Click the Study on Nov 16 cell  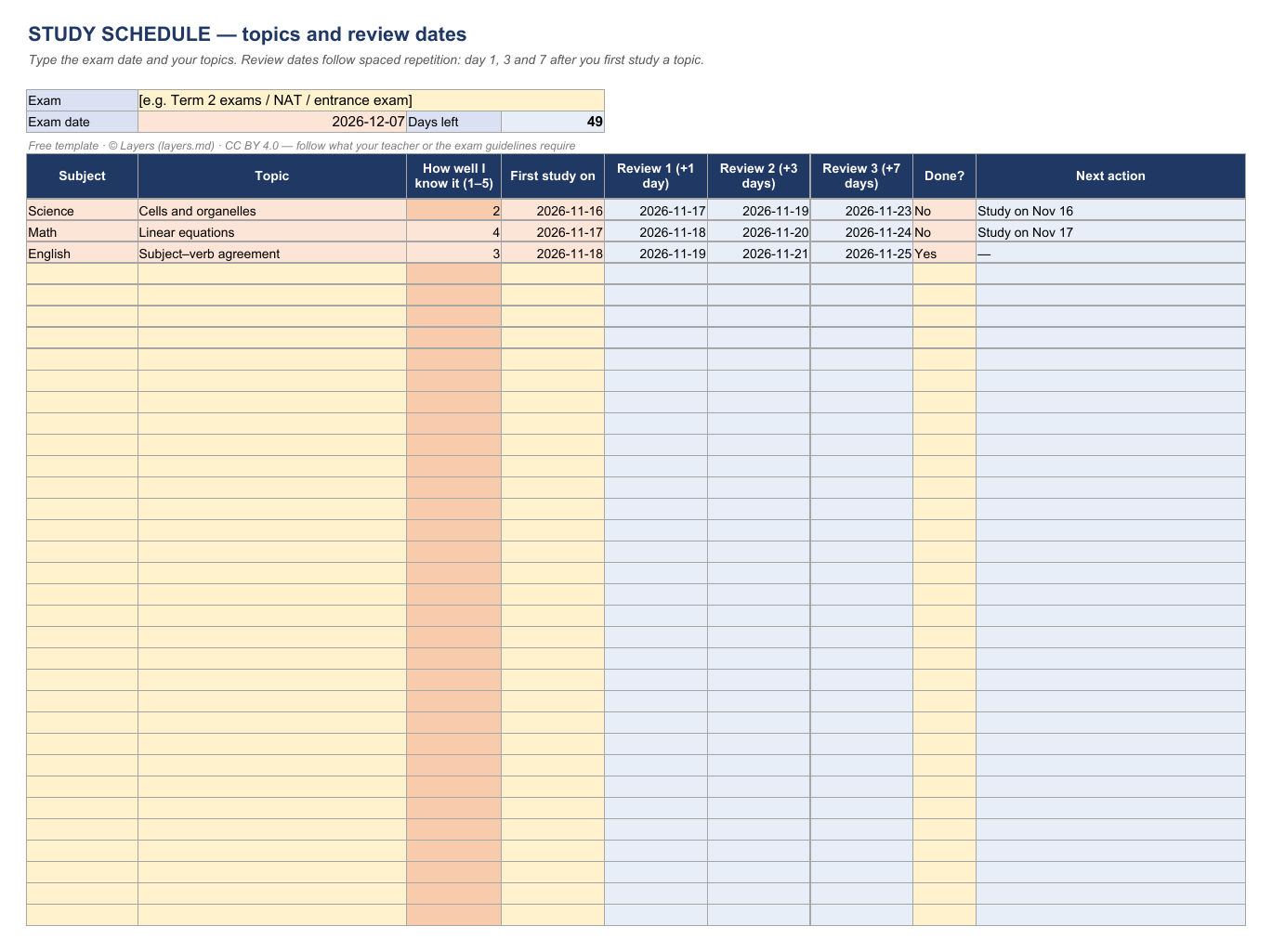click(1110, 211)
